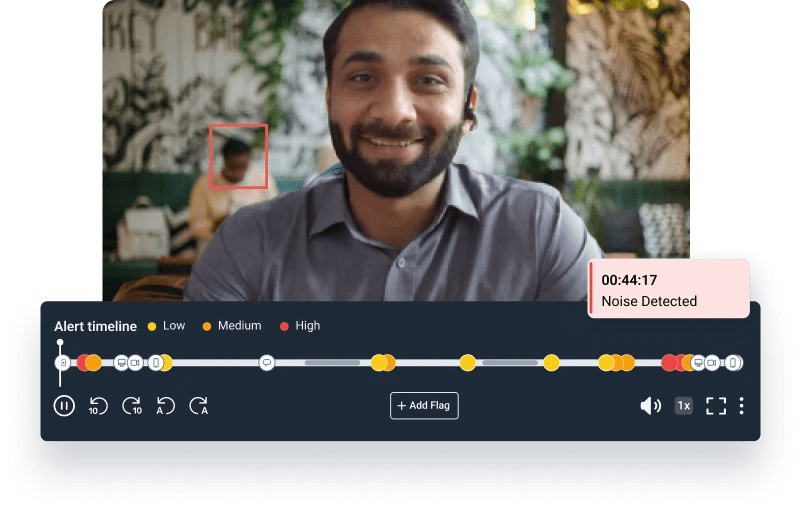Click the red High legend dot
The height and width of the screenshot is (508, 800).
[284, 326]
